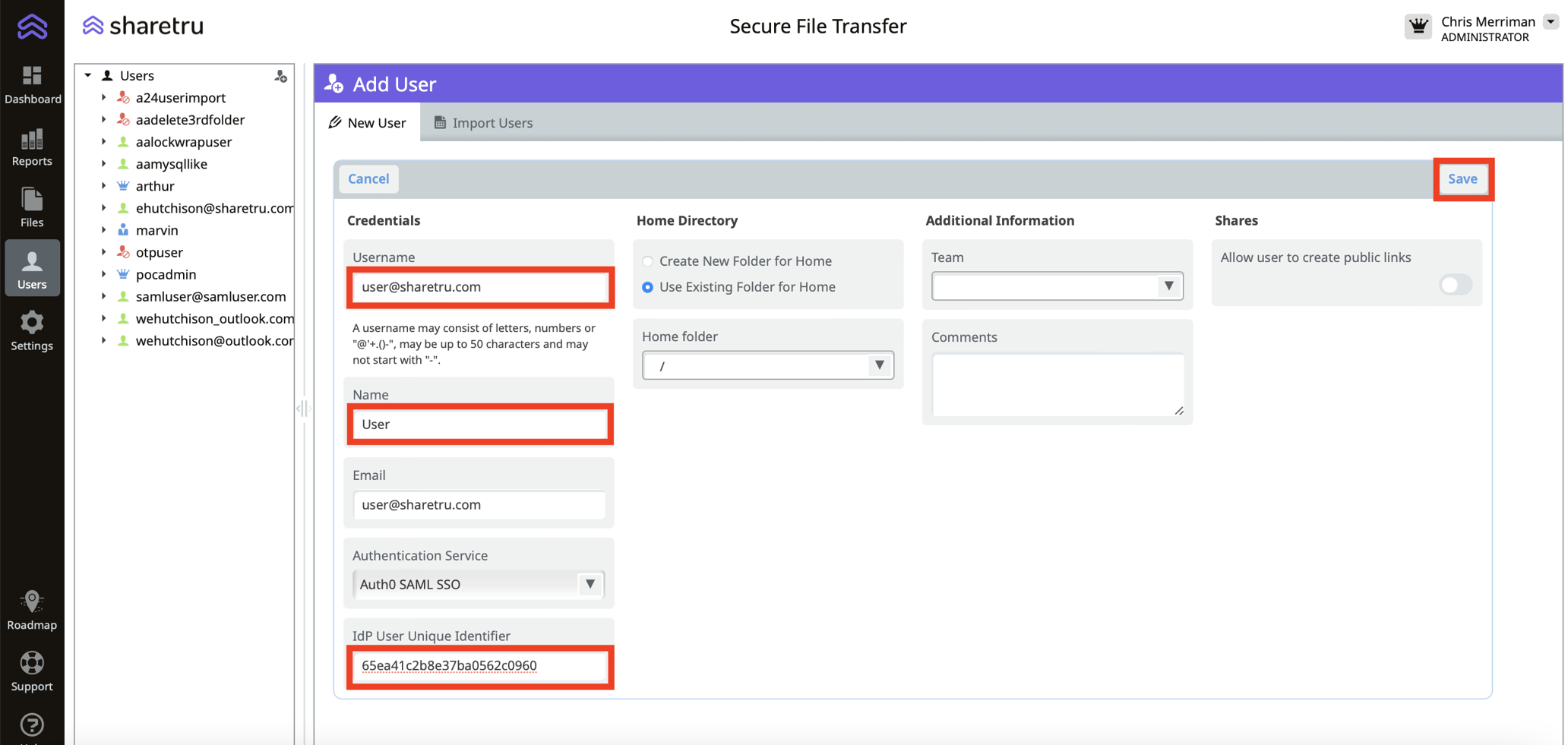The width and height of the screenshot is (1568, 745).
Task: Select Use Existing Folder for Home
Action: click(x=648, y=287)
